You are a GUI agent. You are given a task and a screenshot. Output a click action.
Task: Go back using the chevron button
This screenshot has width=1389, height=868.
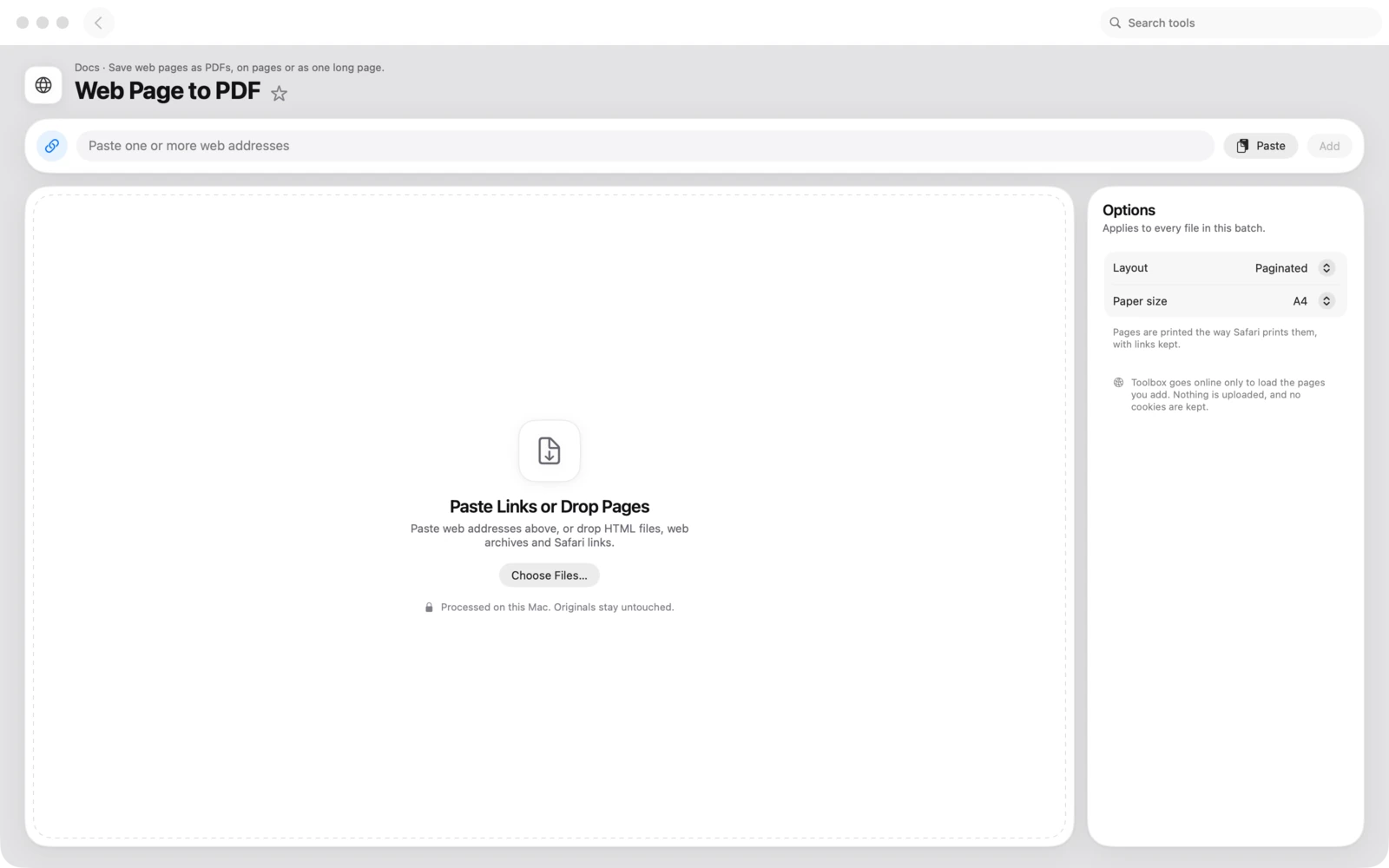[99, 23]
